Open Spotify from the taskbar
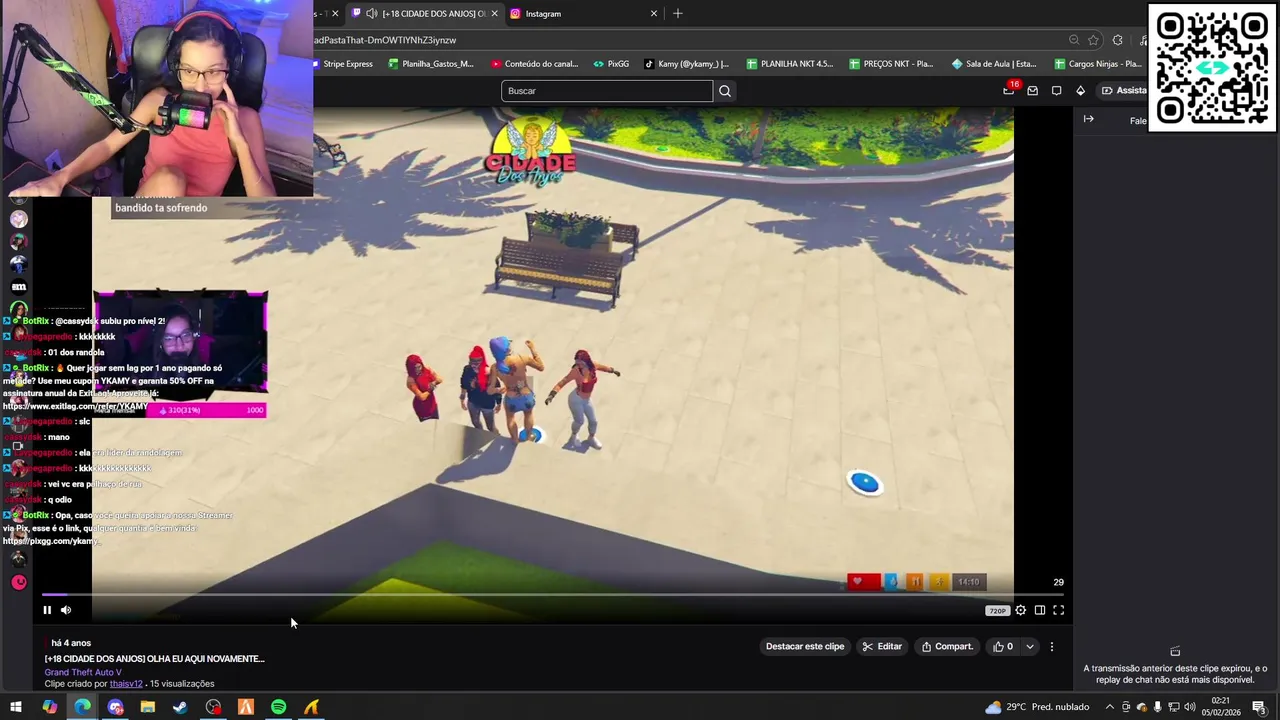 click(279, 707)
